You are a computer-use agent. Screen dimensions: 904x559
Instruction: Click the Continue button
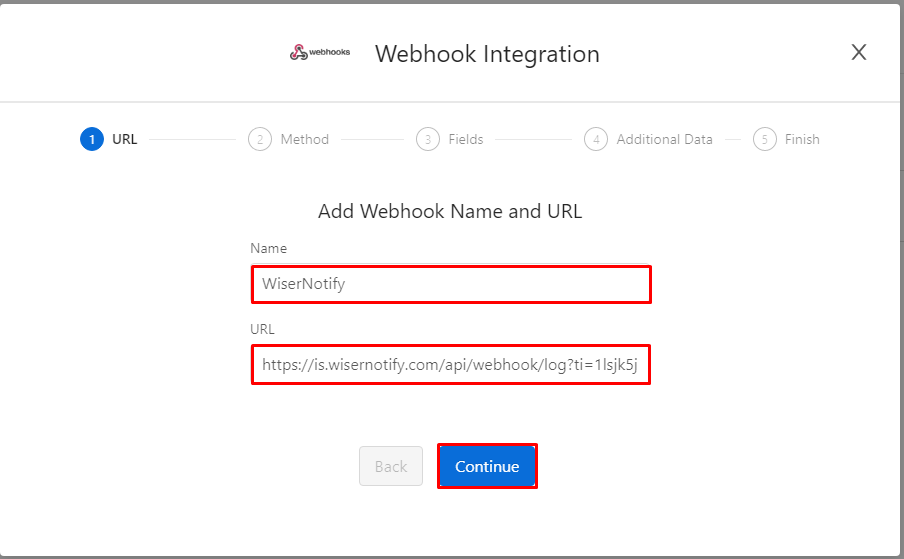click(x=487, y=466)
